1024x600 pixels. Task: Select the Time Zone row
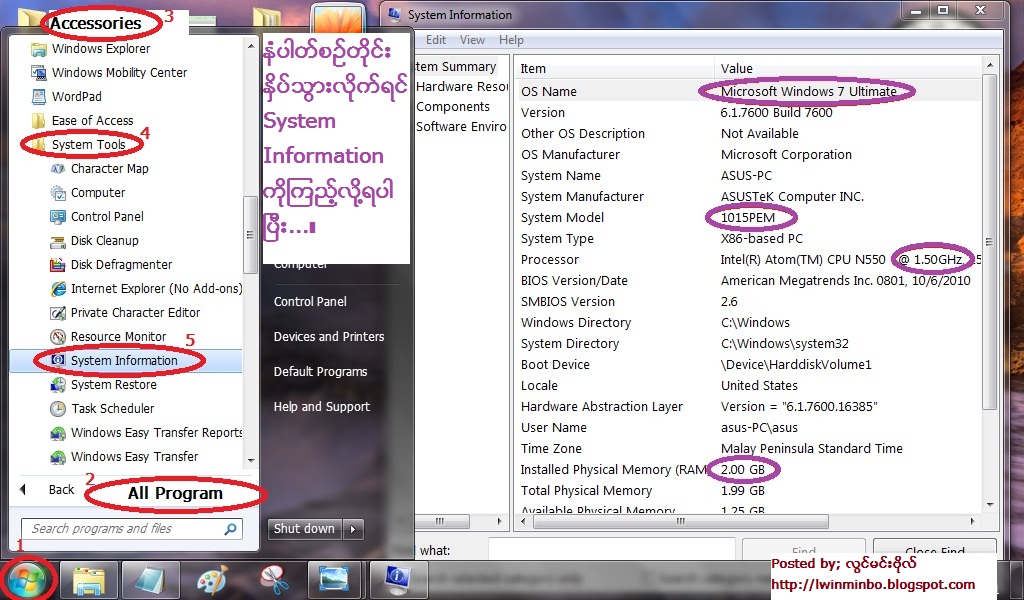tap(748, 449)
